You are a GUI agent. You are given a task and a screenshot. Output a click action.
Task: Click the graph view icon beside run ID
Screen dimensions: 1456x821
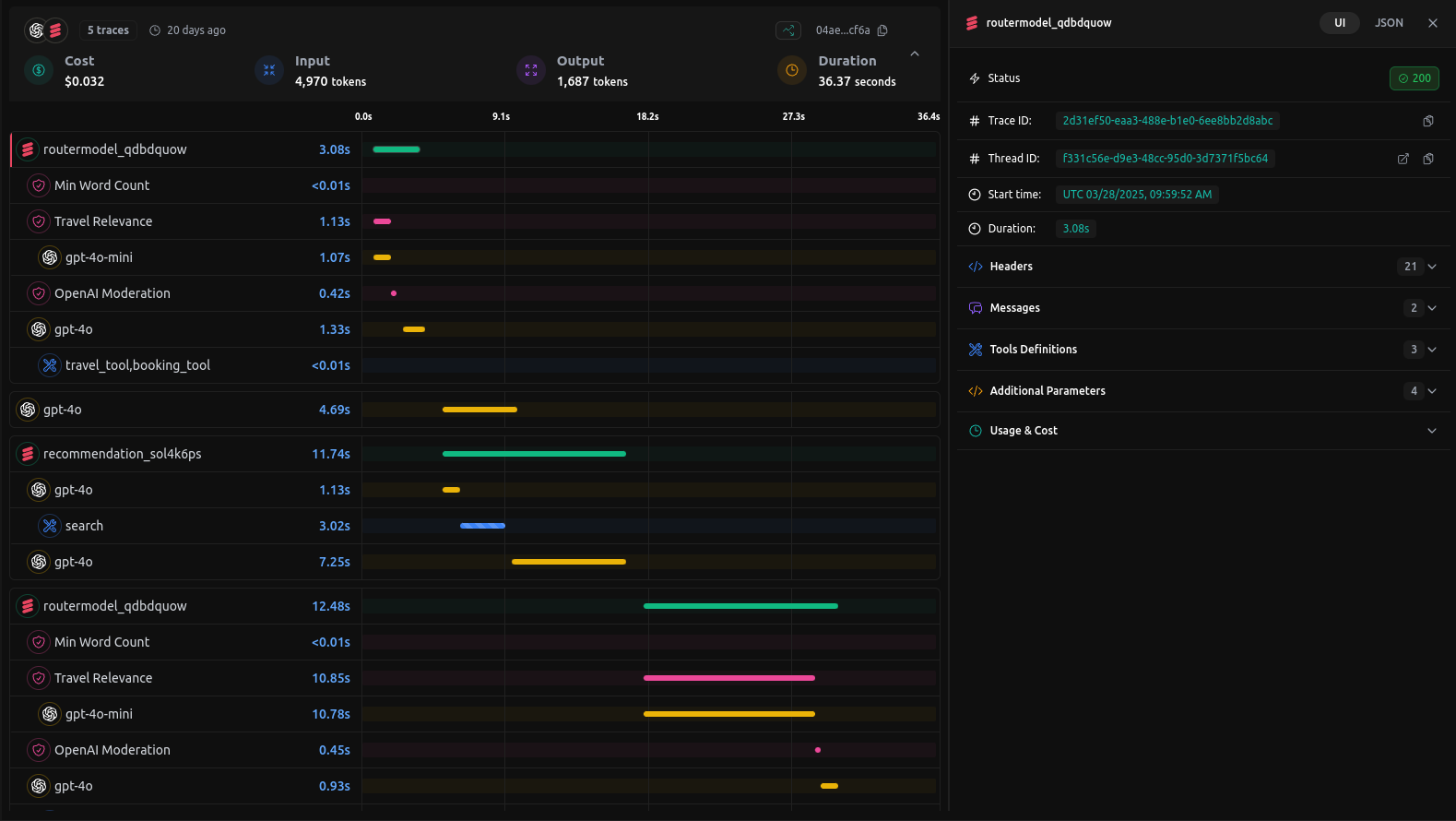click(x=787, y=30)
